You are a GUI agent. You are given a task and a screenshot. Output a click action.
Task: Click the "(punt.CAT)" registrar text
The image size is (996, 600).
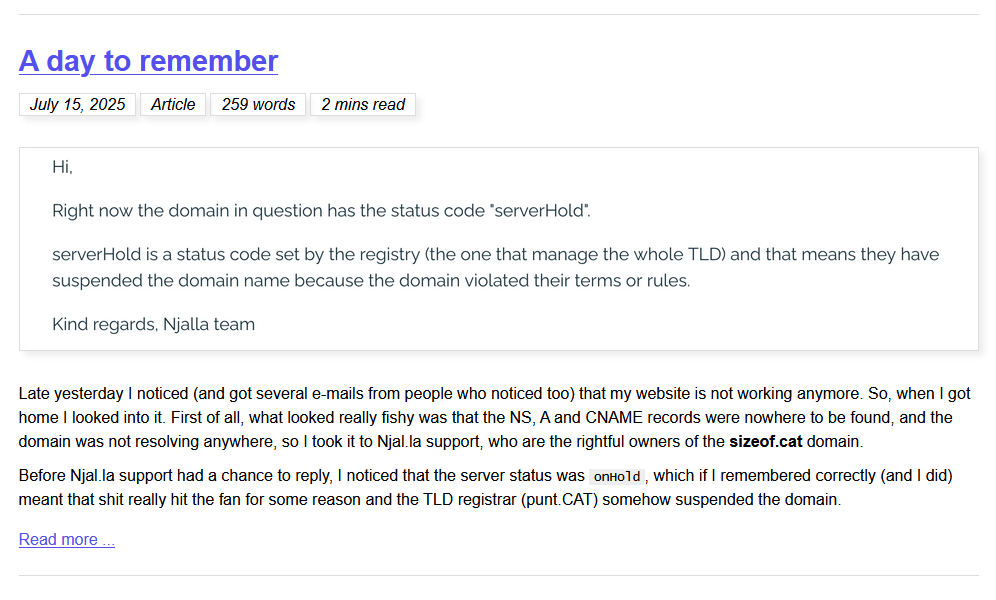pyautogui.click(x=560, y=500)
